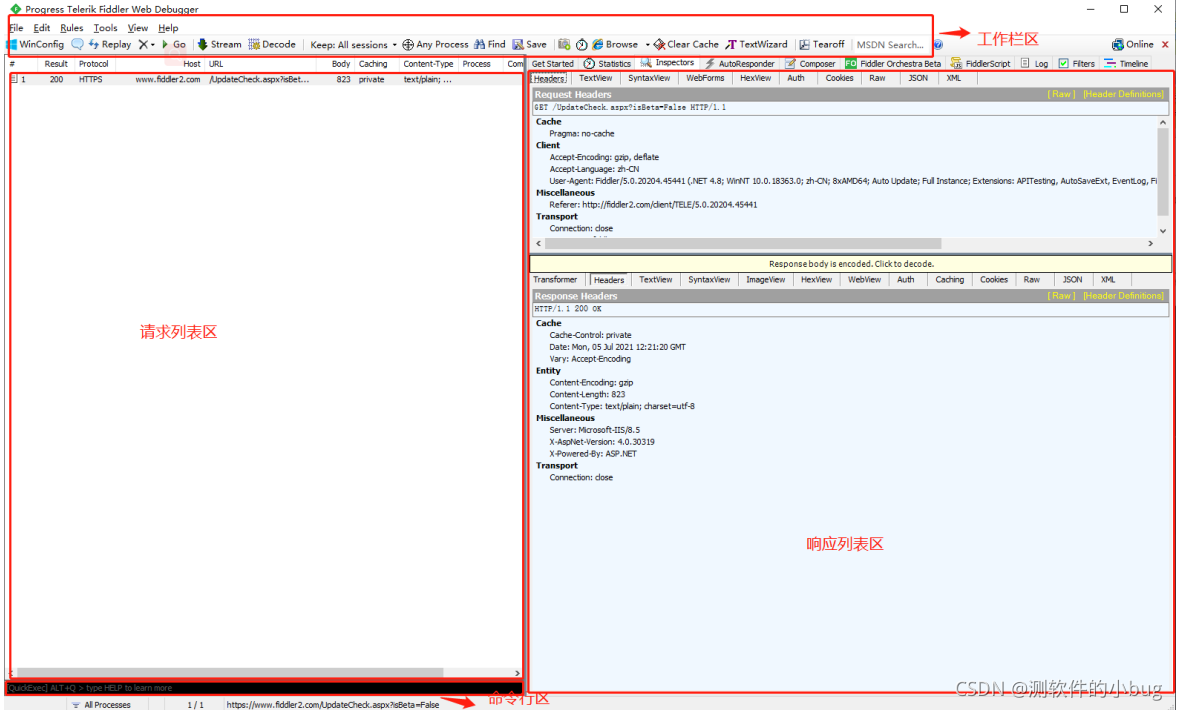This screenshot has height=710, width=1177.
Task: Select request TextView inspector tab
Action: tap(595, 78)
